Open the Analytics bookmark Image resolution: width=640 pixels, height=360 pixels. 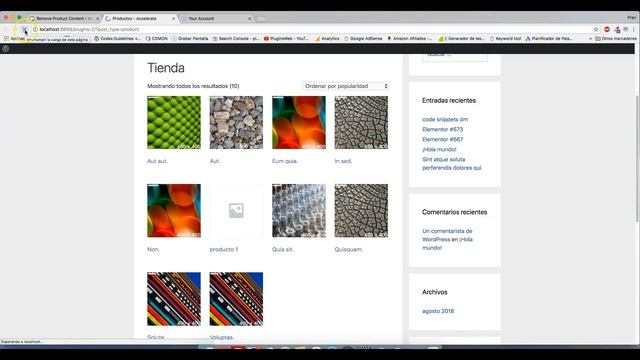click(x=327, y=38)
